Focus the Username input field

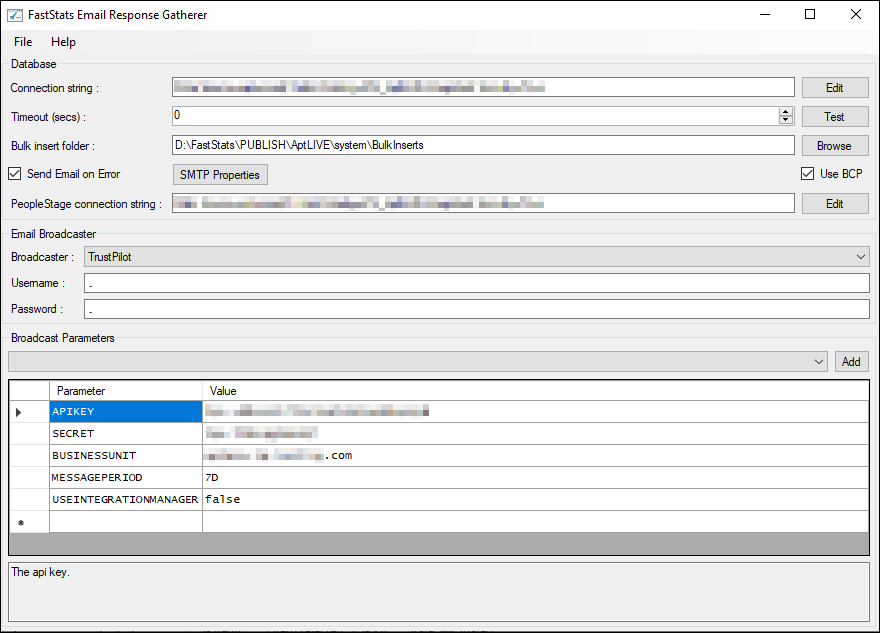[476, 283]
